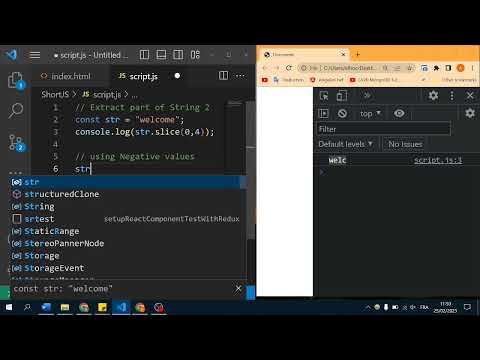Open Console settings gear
480x360 pixels.
(x=470, y=113)
